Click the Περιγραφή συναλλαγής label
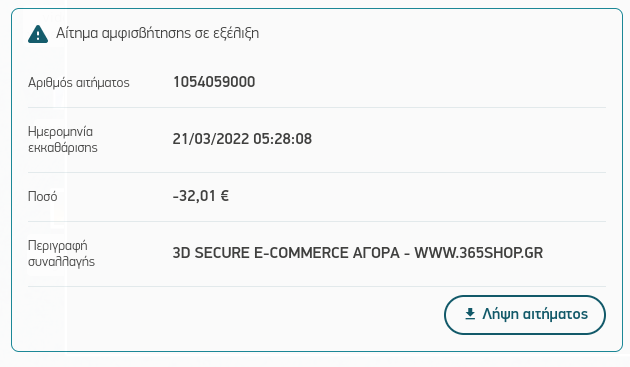Image resolution: width=630 pixels, height=367 pixels. point(61,253)
